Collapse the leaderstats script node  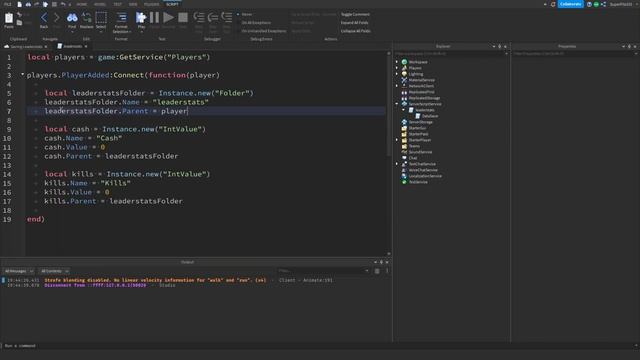tap(404, 110)
